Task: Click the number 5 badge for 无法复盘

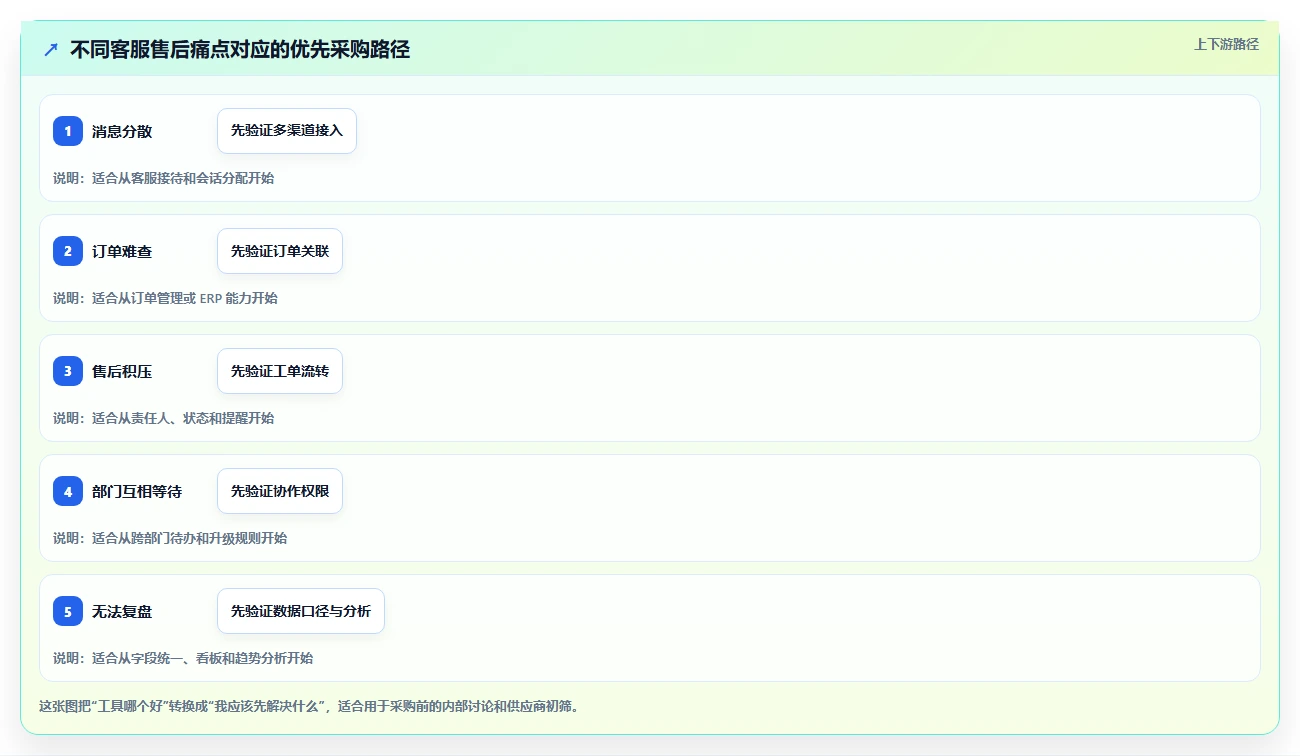Action: pyautogui.click(x=68, y=611)
